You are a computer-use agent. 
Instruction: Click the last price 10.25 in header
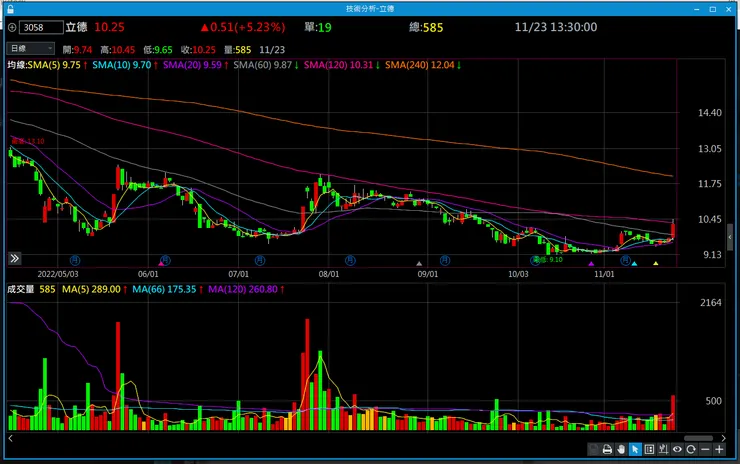109,27
